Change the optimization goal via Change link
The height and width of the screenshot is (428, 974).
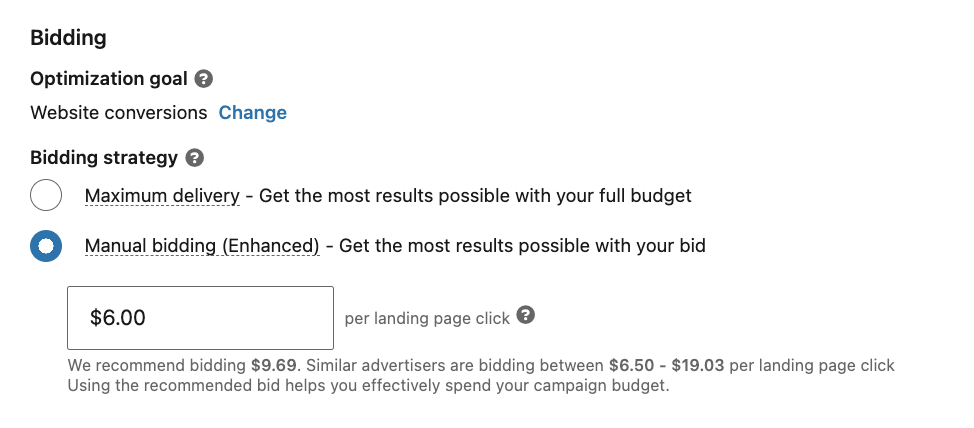pyautogui.click(x=252, y=112)
